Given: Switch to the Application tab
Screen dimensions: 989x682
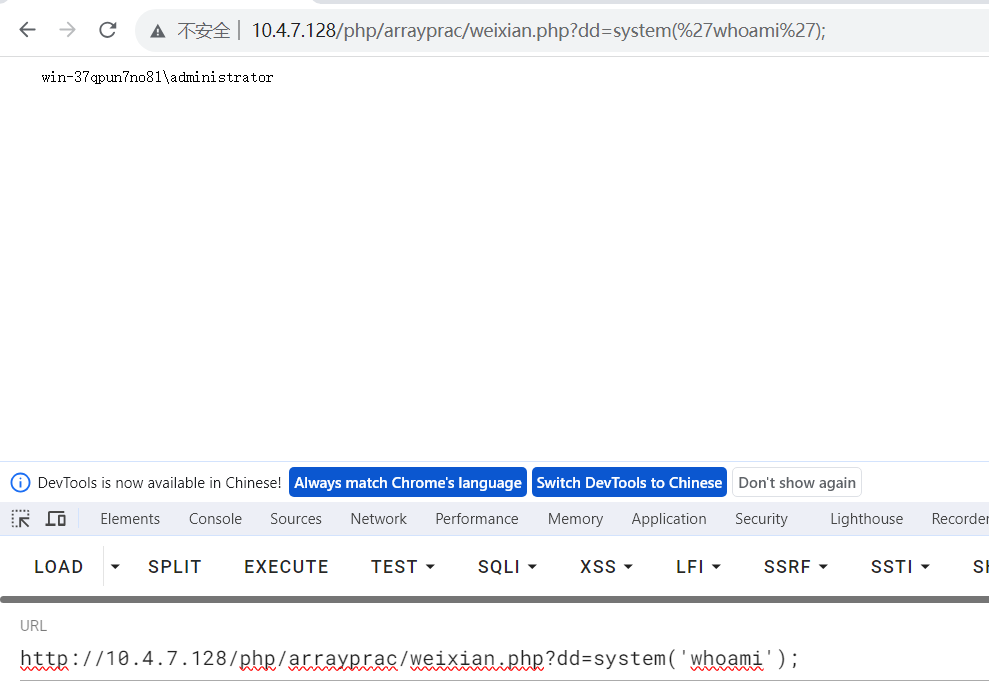Looking at the screenshot, I should point(669,519).
